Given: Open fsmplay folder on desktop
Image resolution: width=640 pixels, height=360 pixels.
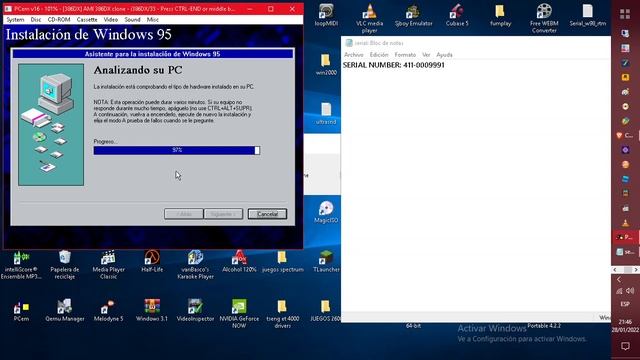Looking at the screenshot, I should (x=500, y=15).
